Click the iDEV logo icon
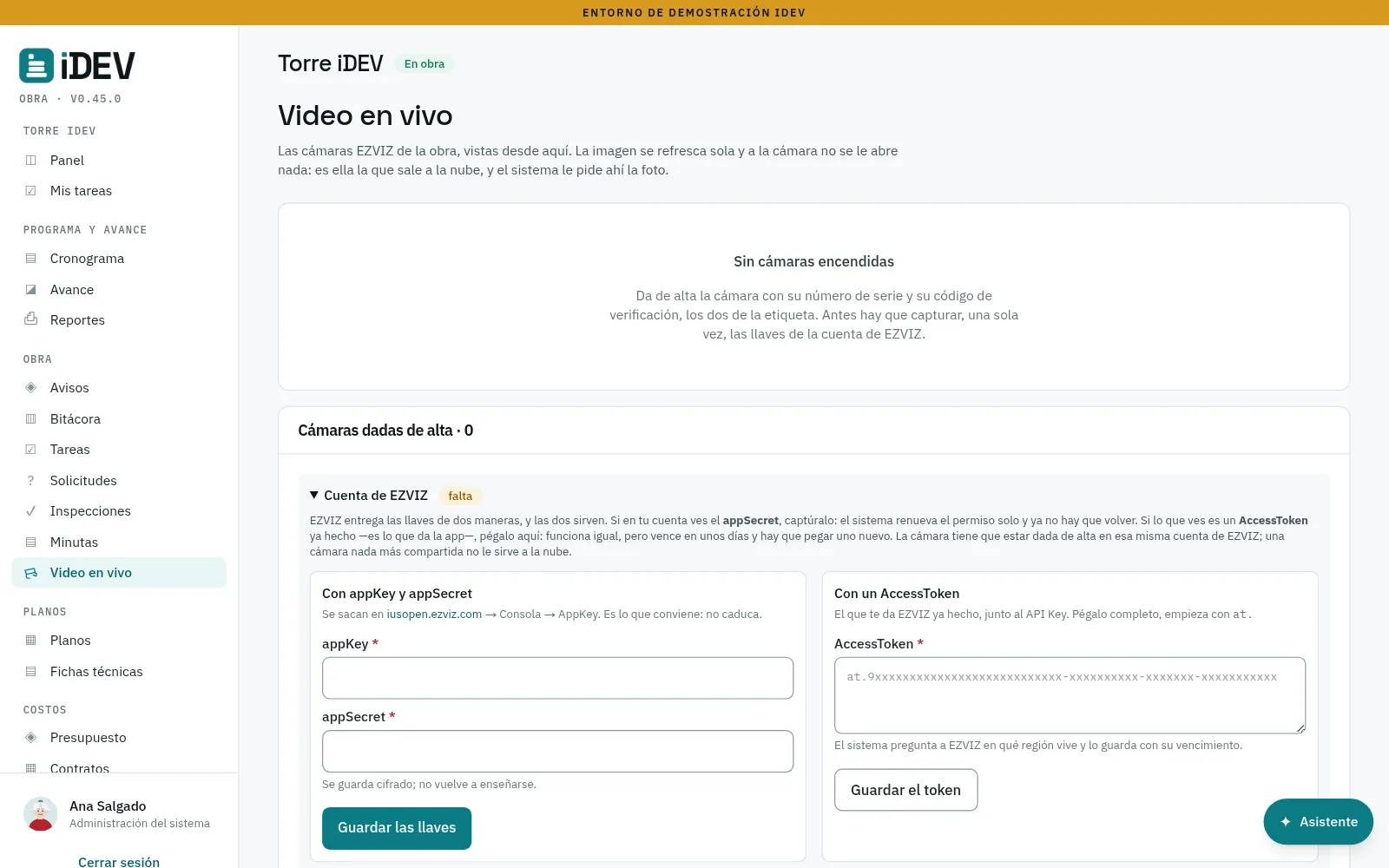1389x868 pixels. click(x=36, y=65)
